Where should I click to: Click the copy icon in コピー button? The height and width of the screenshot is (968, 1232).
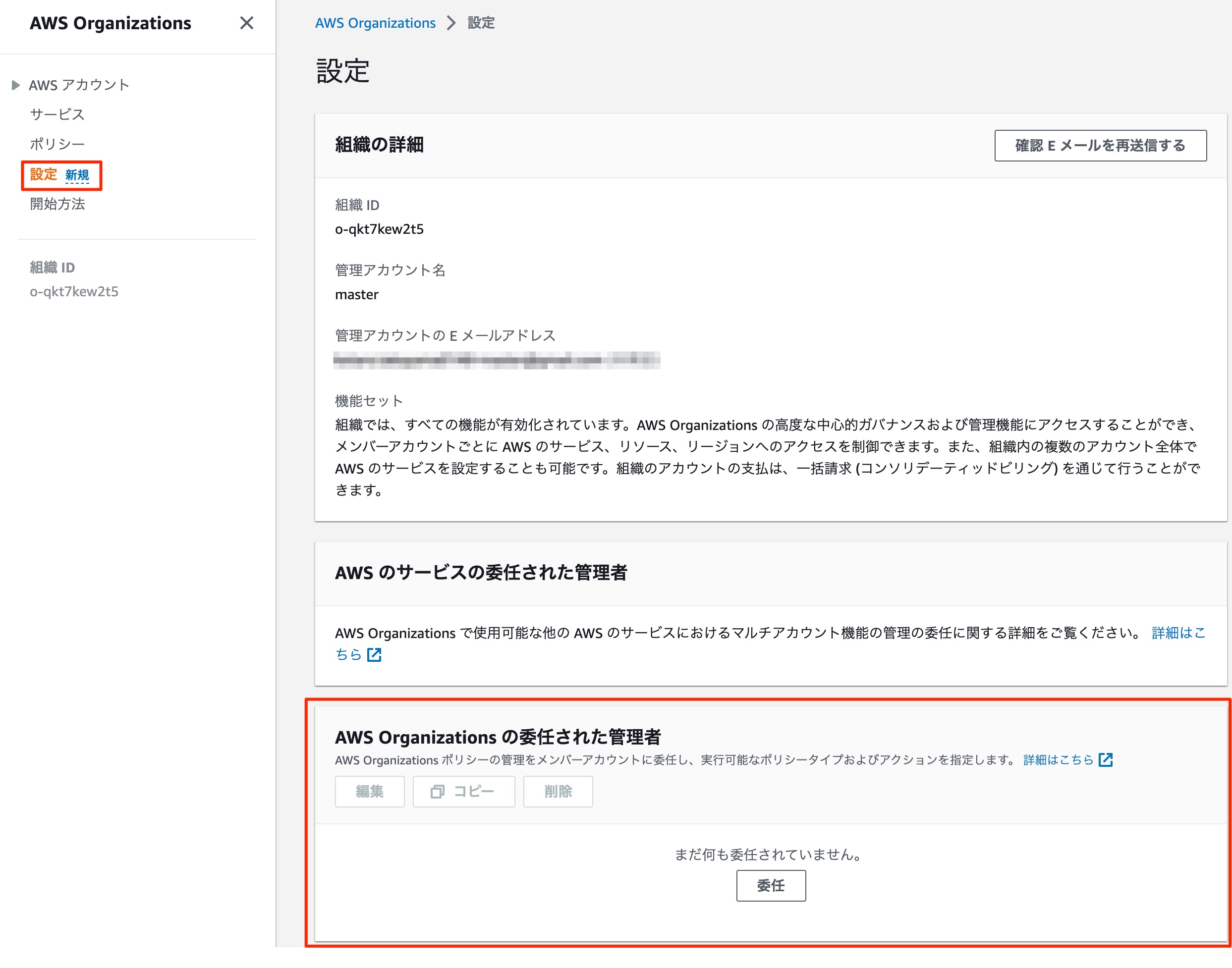point(437,791)
